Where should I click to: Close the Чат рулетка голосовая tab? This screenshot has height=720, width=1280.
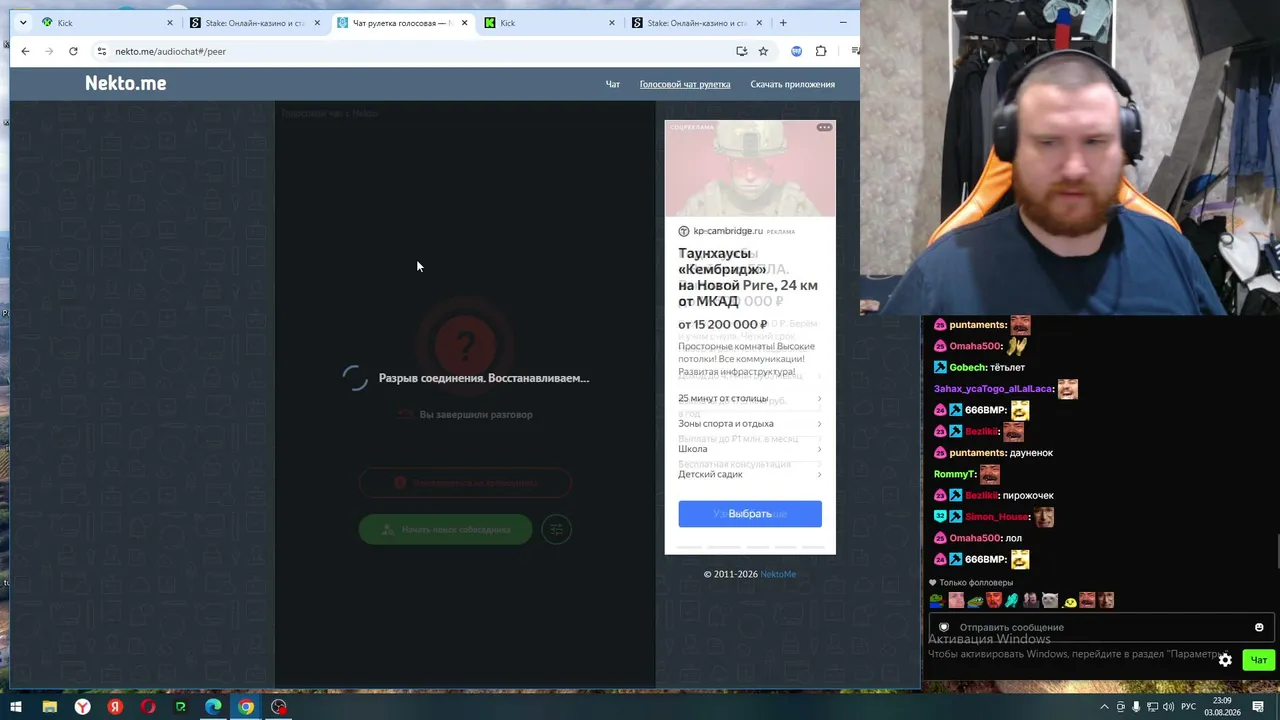(464, 23)
